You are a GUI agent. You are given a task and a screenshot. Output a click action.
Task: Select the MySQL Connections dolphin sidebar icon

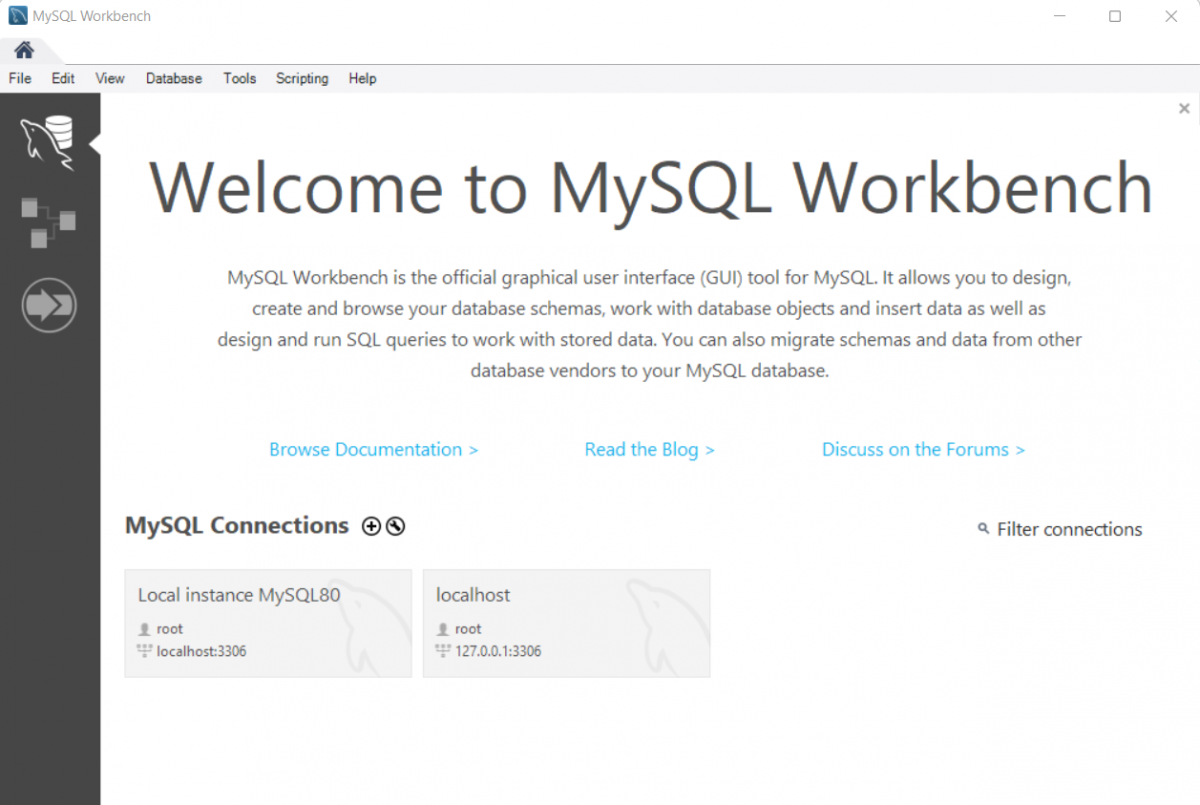click(x=48, y=140)
